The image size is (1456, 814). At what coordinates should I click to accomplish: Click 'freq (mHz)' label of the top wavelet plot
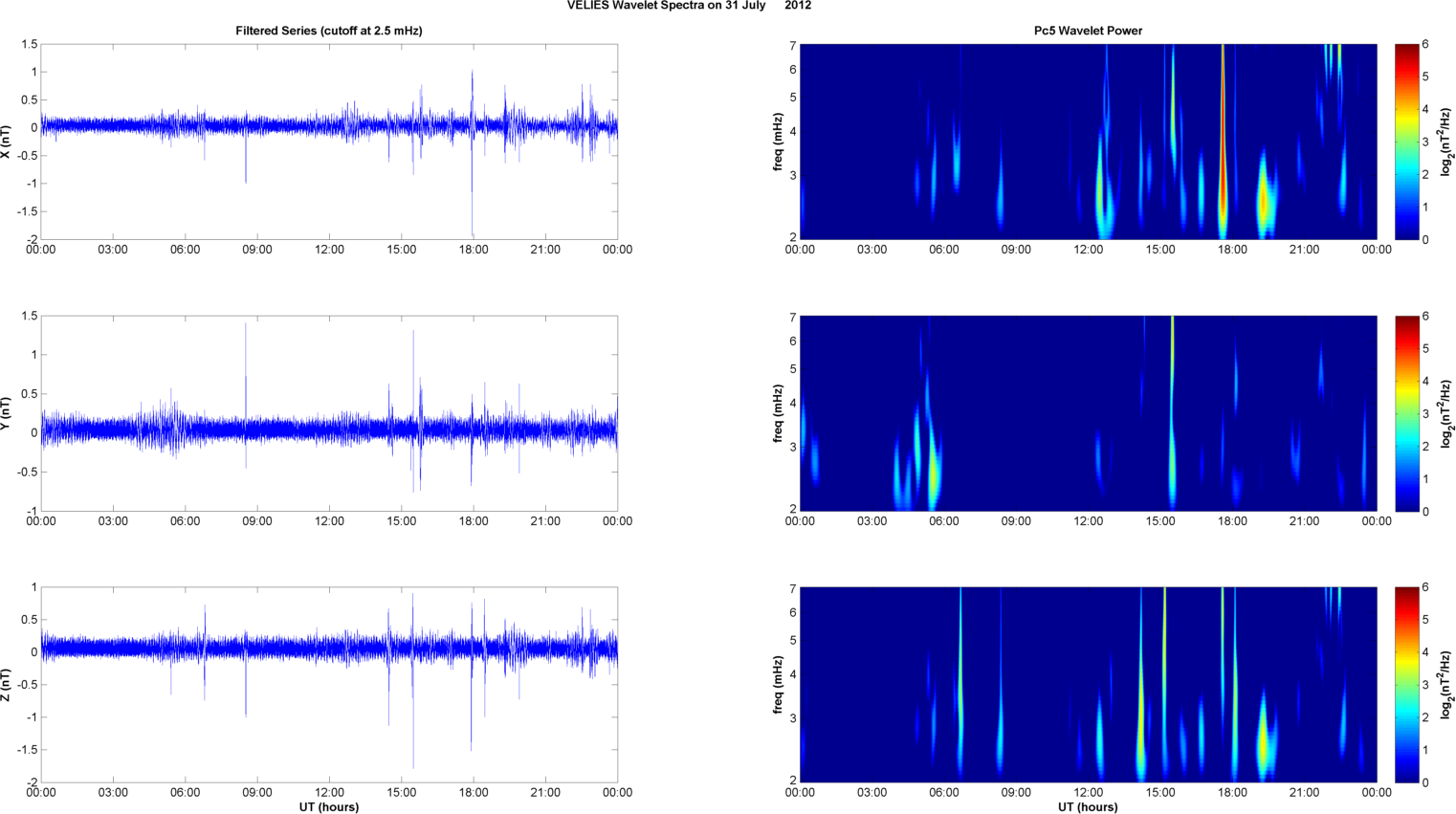(779, 142)
